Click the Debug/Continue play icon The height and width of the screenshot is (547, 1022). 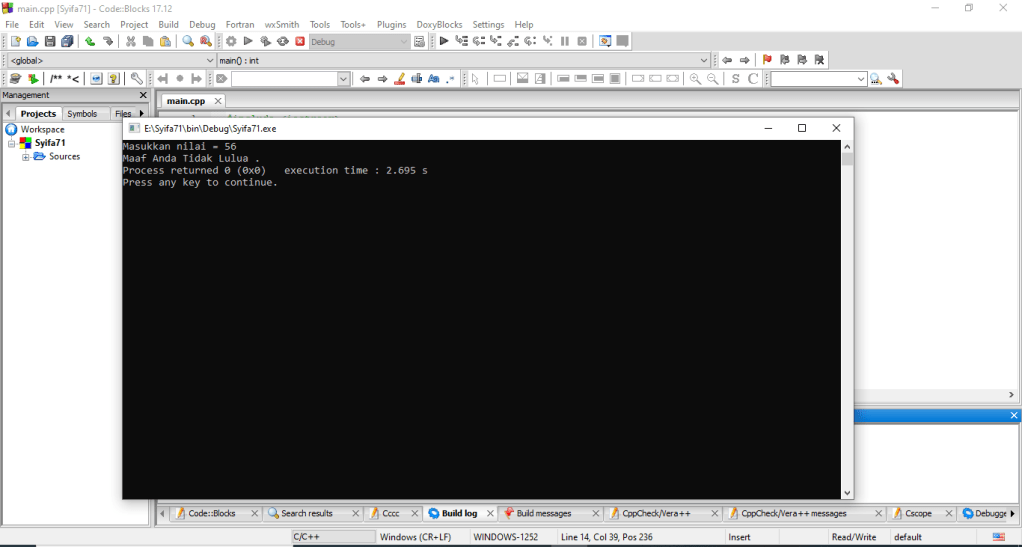444,41
